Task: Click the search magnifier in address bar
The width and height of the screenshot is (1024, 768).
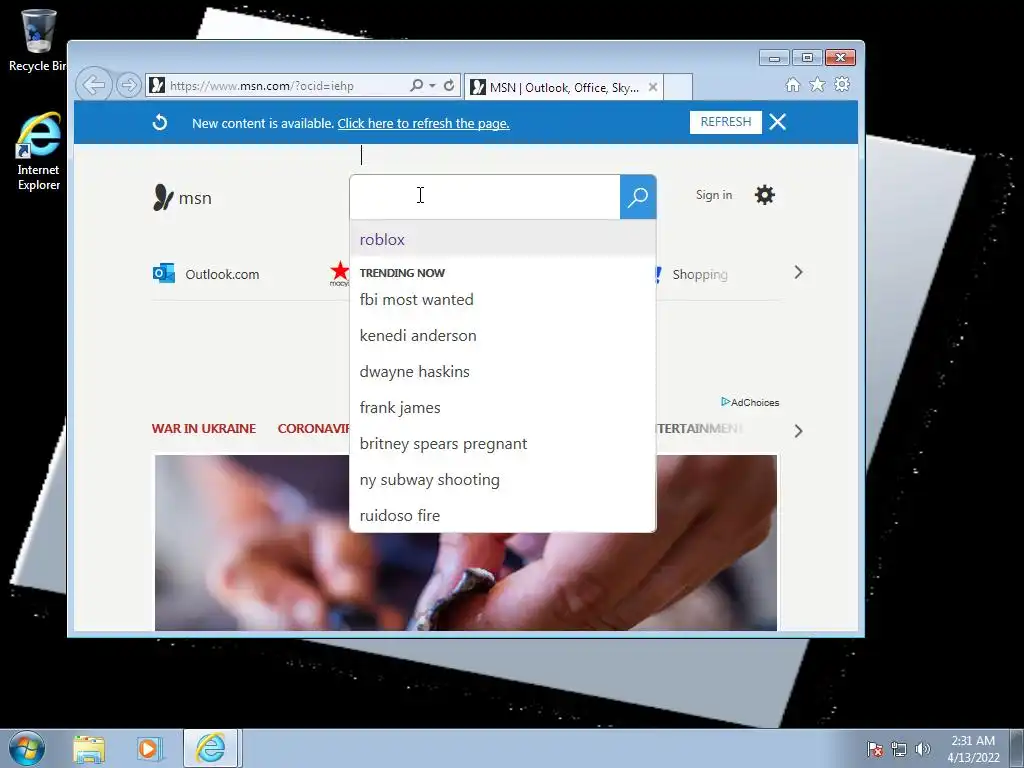Action: [416, 86]
